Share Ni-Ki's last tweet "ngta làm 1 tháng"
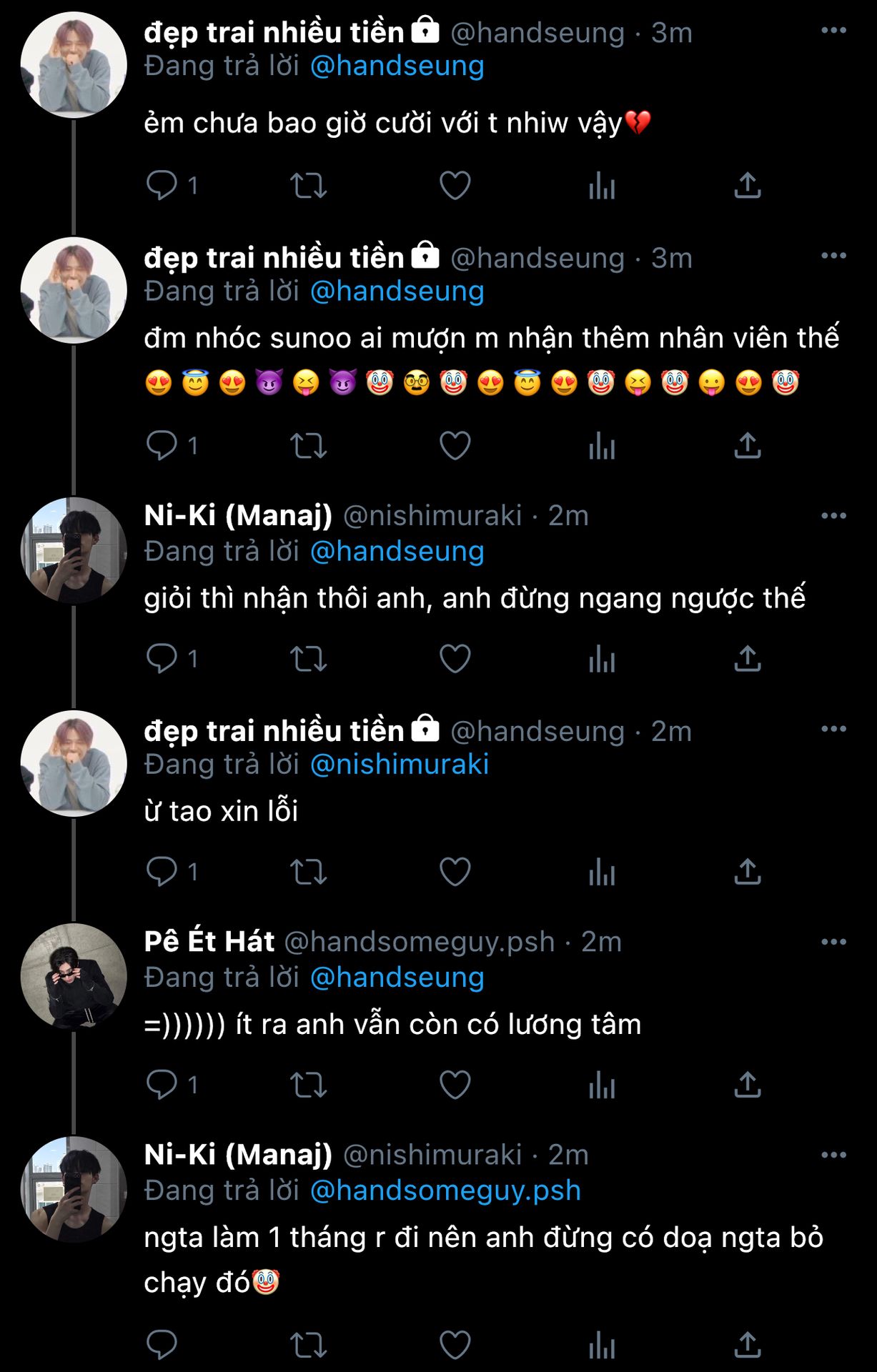The width and height of the screenshot is (877, 1372). 747,1345
